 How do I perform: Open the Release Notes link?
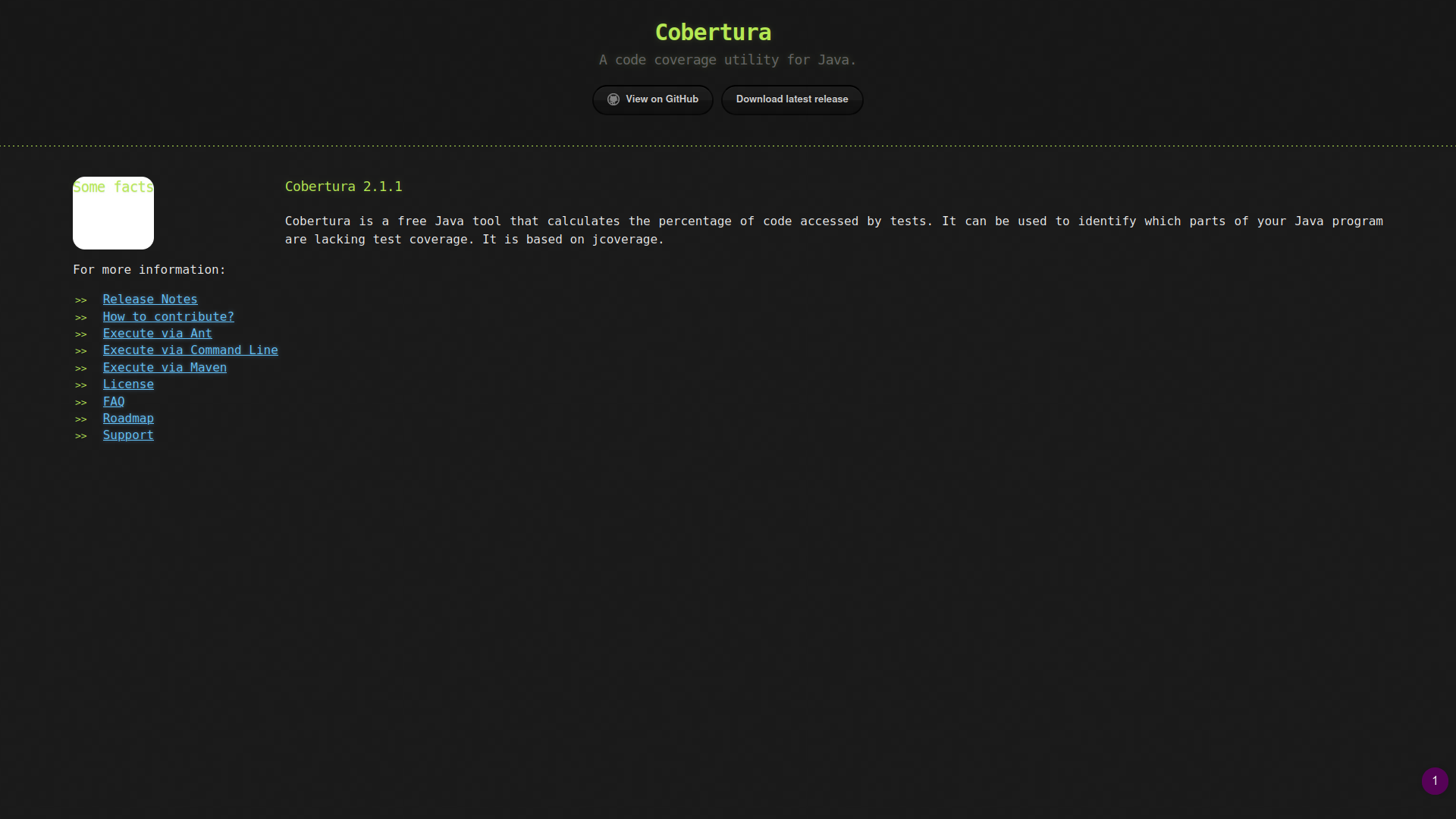pos(150,300)
